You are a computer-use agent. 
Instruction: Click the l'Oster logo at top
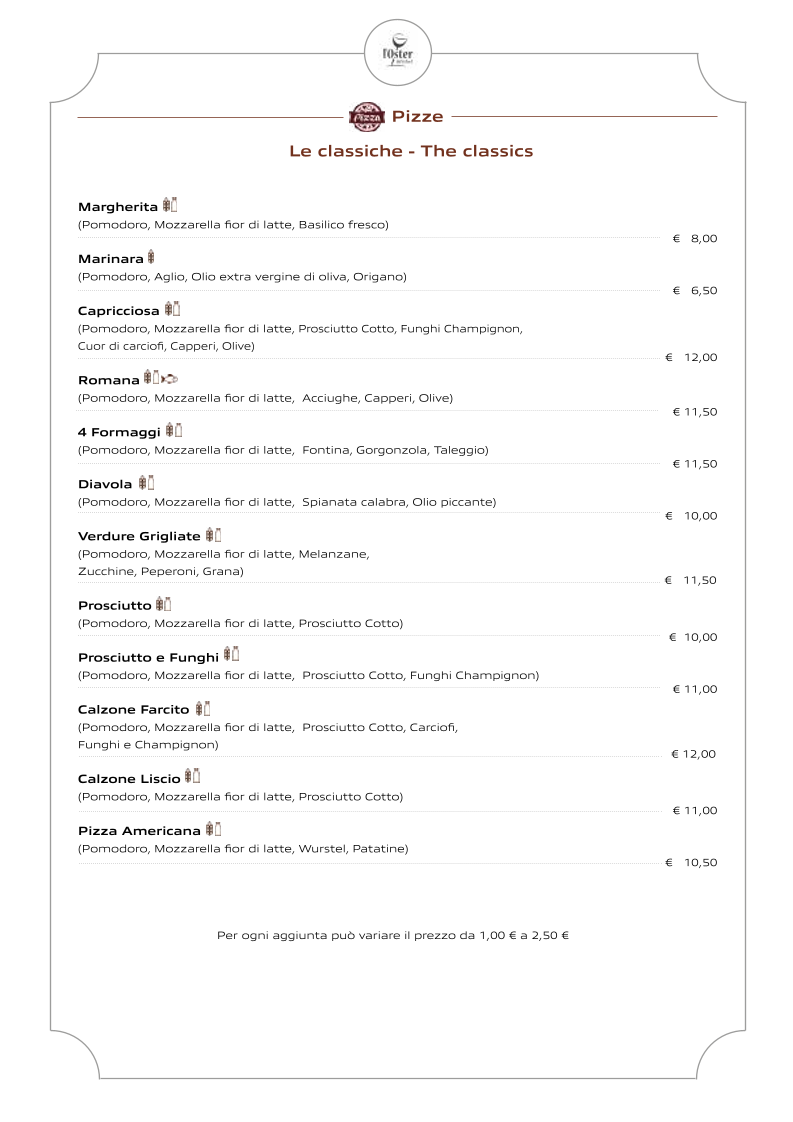point(397,53)
